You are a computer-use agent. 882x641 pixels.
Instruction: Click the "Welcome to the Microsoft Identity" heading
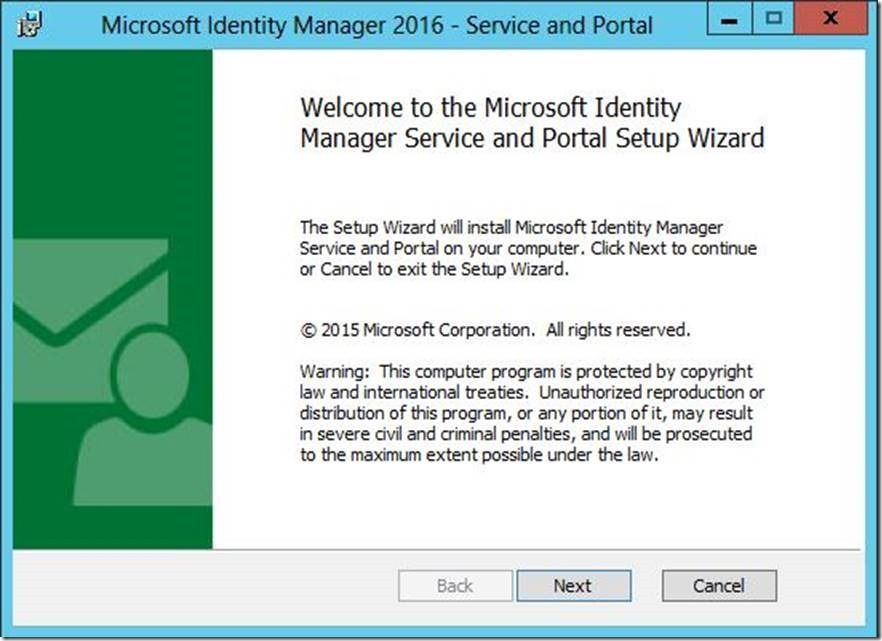(490, 108)
